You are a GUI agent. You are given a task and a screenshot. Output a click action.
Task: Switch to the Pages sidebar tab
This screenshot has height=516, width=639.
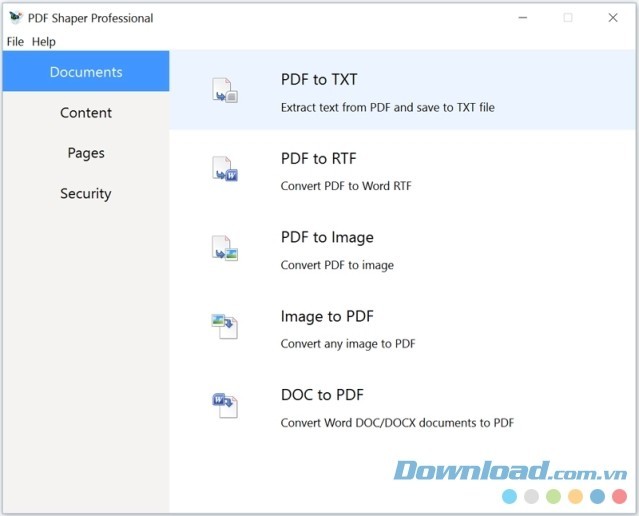(x=86, y=153)
